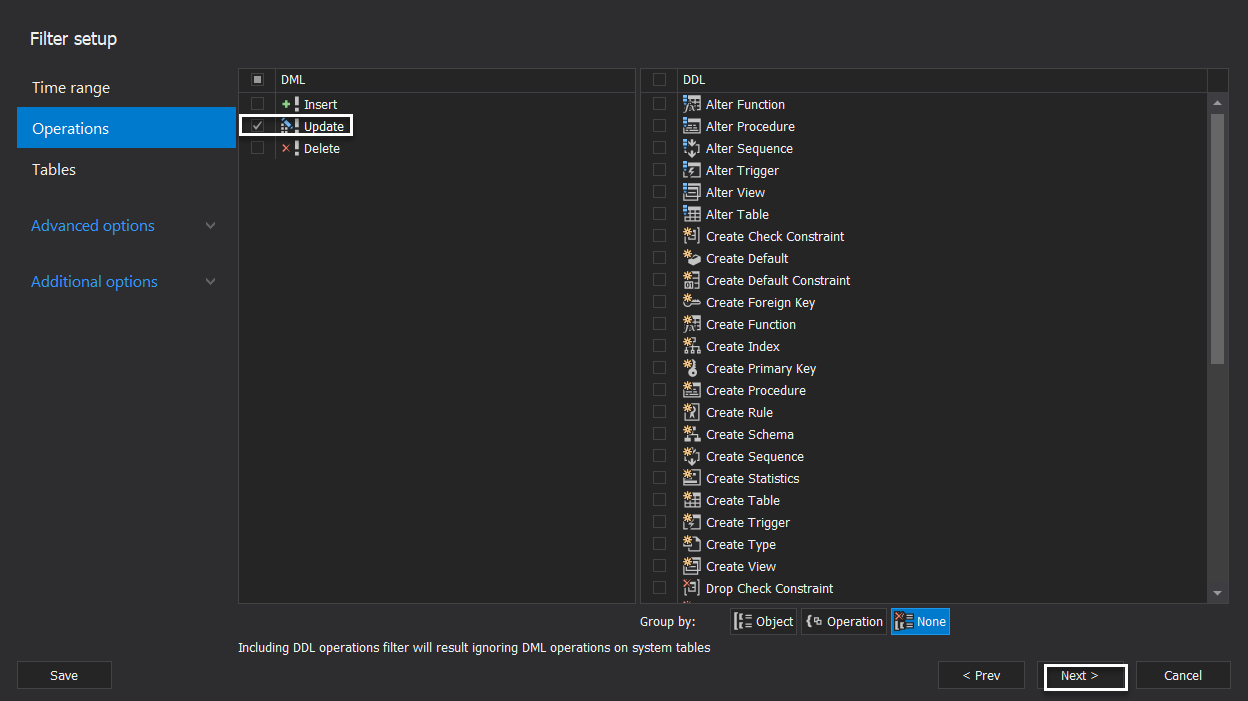Expand Additional options chevron
Screen dimensions: 1248x701
[210, 282]
